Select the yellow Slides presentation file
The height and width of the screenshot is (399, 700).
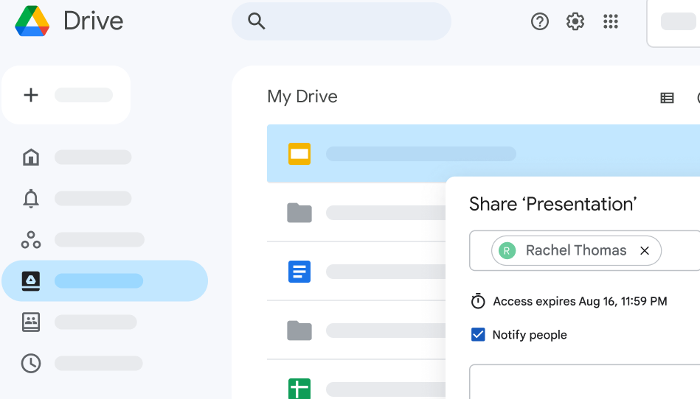[483, 154]
